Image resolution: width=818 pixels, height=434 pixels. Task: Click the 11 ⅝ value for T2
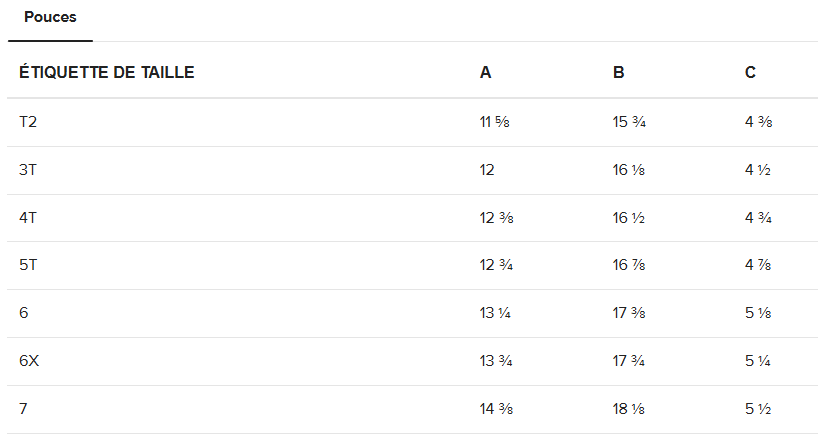click(494, 122)
